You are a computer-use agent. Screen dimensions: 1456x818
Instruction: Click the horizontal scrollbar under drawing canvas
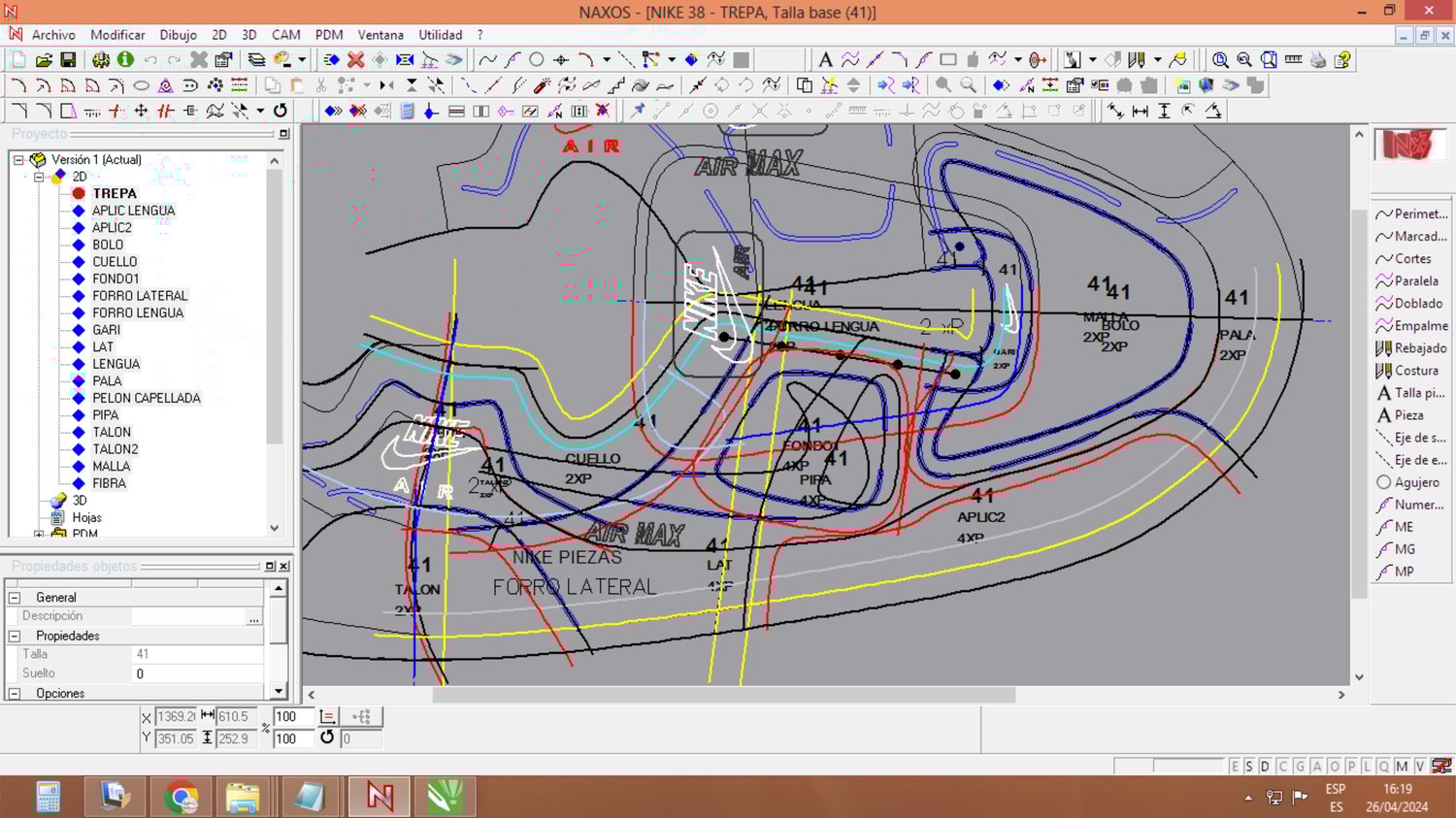pyautogui.click(x=723, y=695)
